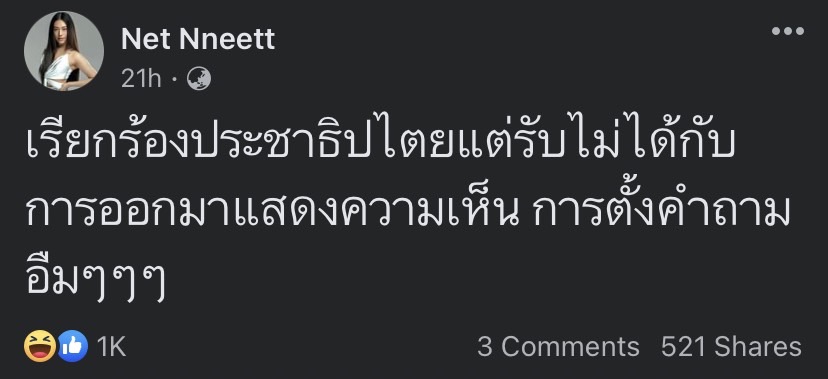Click the globe public audience icon

tap(199, 79)
